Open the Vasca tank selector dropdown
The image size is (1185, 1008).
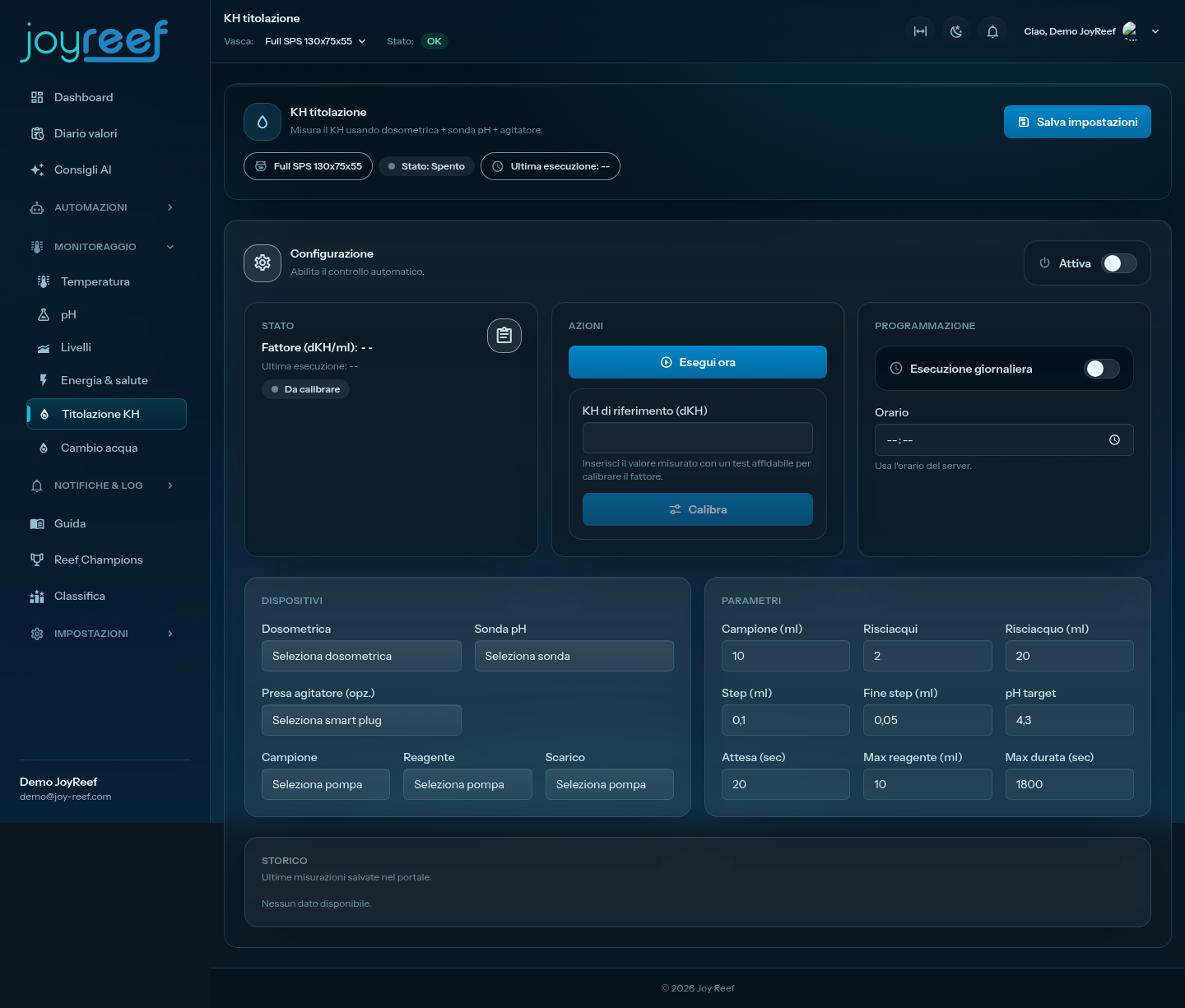click(315, 41)
